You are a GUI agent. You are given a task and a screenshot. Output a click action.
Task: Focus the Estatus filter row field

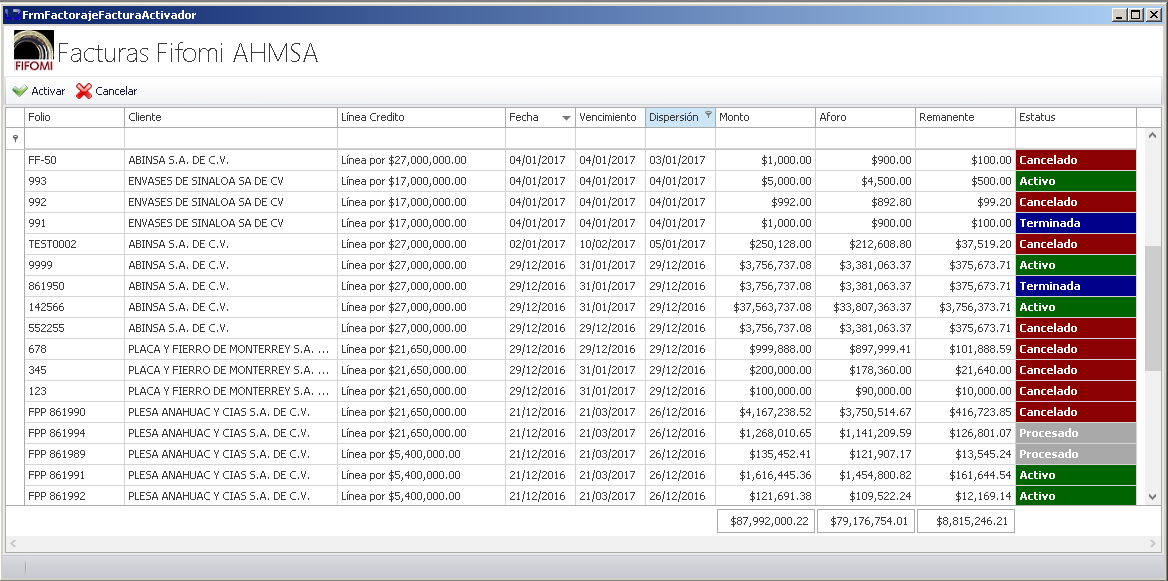tap(1076, 139)
